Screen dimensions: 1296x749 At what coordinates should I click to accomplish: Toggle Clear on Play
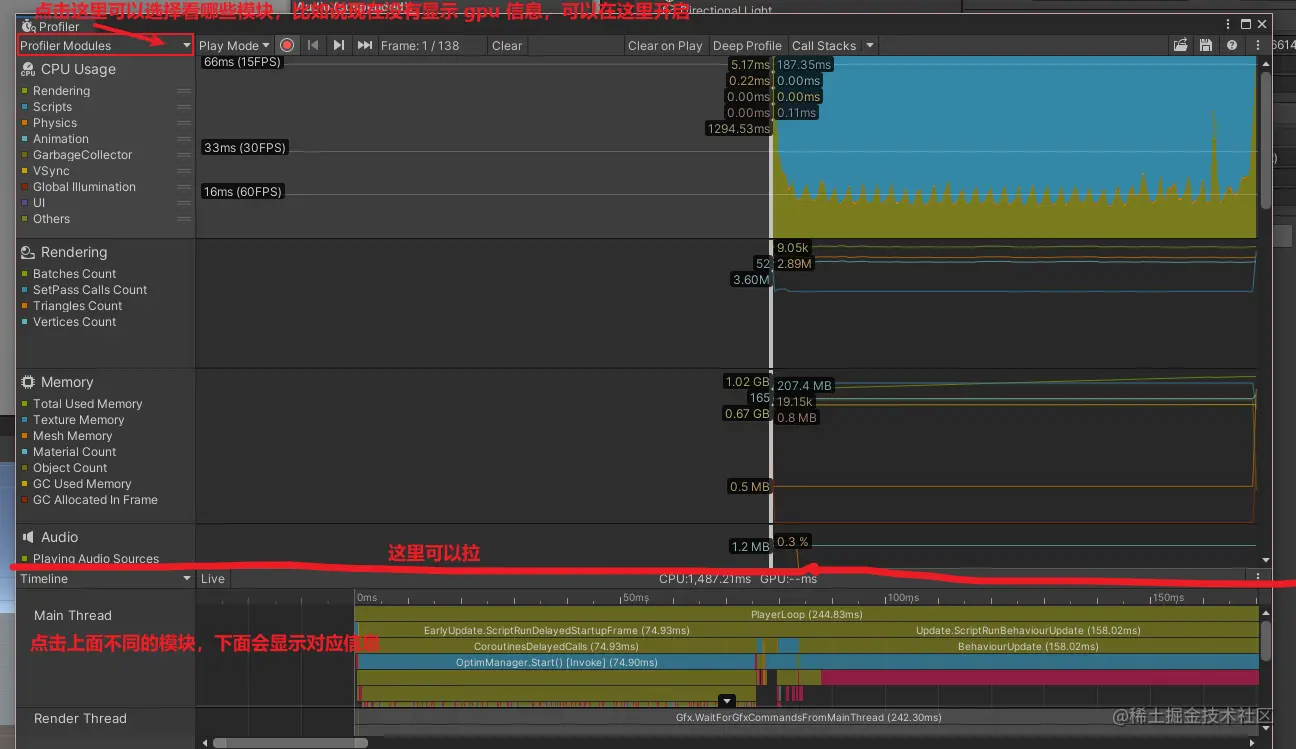[665, 45]
